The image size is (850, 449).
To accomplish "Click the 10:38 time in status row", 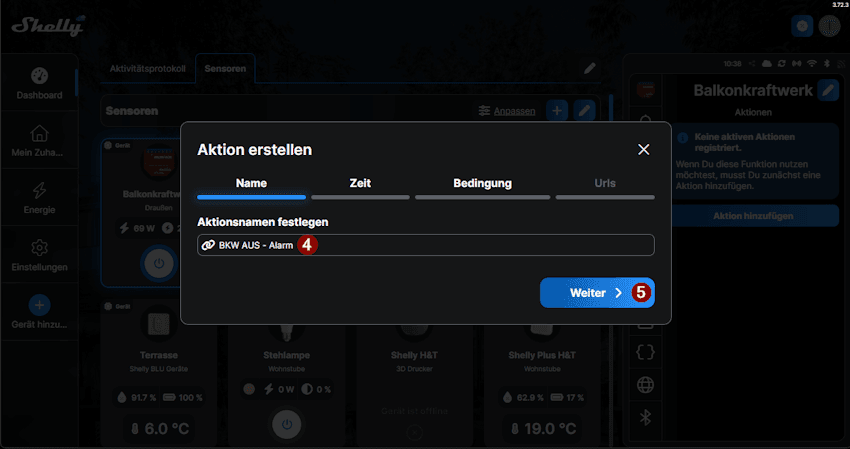I will click(x=732, y=63).
